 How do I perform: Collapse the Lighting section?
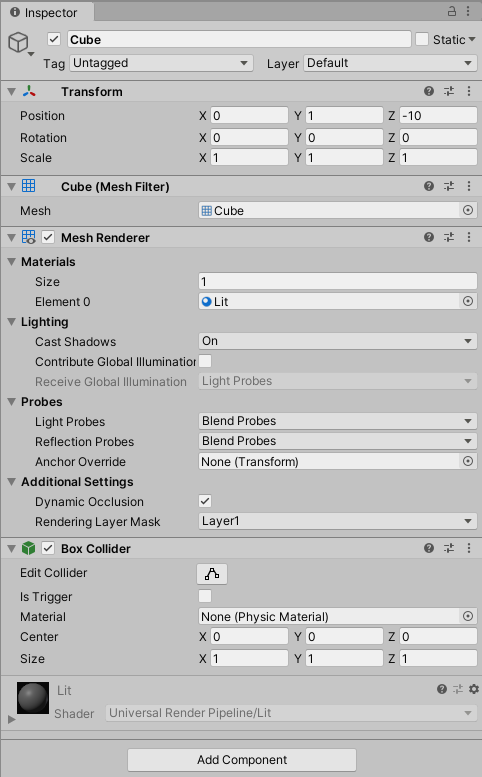tap(12, 322)
